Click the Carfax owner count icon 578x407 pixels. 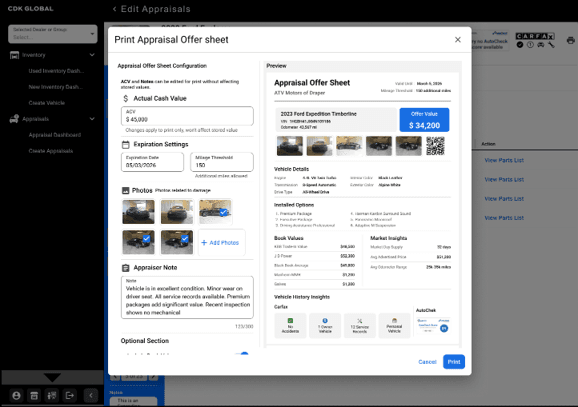530,45
